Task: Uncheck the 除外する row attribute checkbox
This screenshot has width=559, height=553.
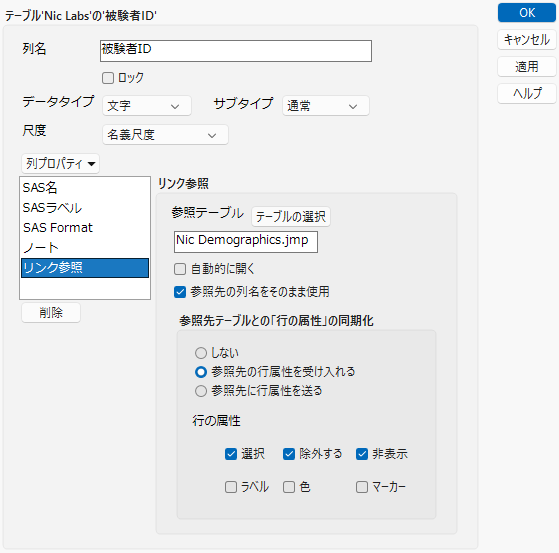Action: point(289,454)
